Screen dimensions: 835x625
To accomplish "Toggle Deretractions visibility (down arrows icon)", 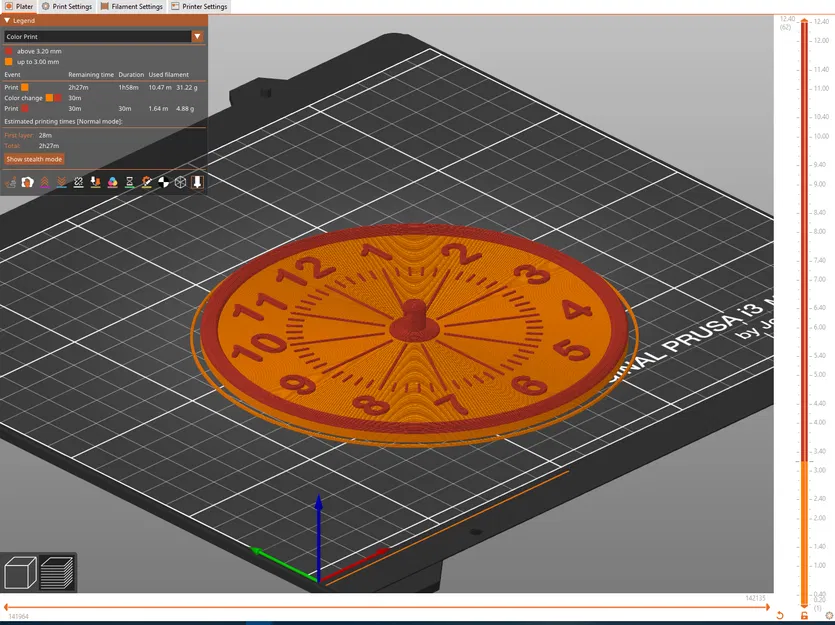I will [x=62, y=183].
